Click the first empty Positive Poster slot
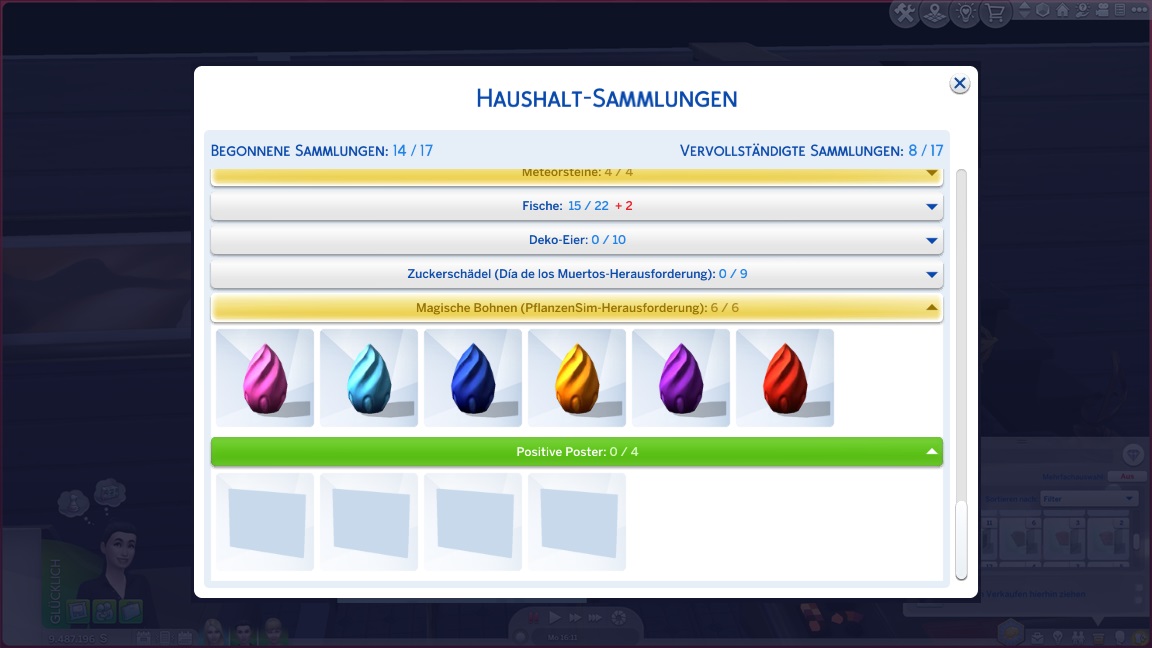 tap(265, 522)
